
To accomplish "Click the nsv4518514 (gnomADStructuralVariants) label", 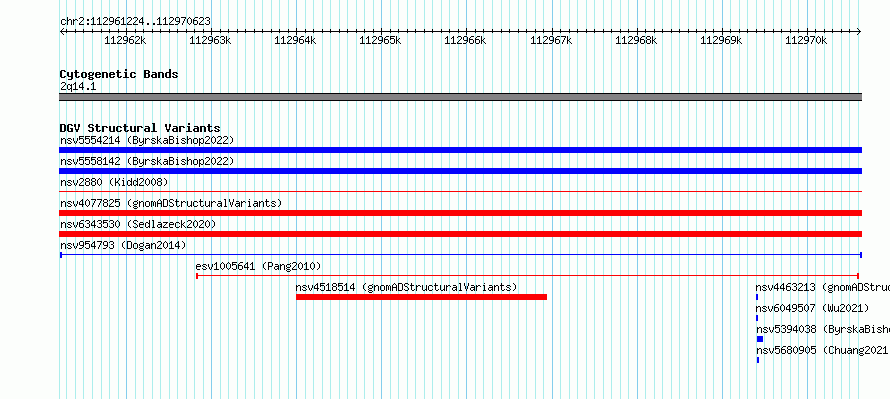I will [x=406, y=287].
